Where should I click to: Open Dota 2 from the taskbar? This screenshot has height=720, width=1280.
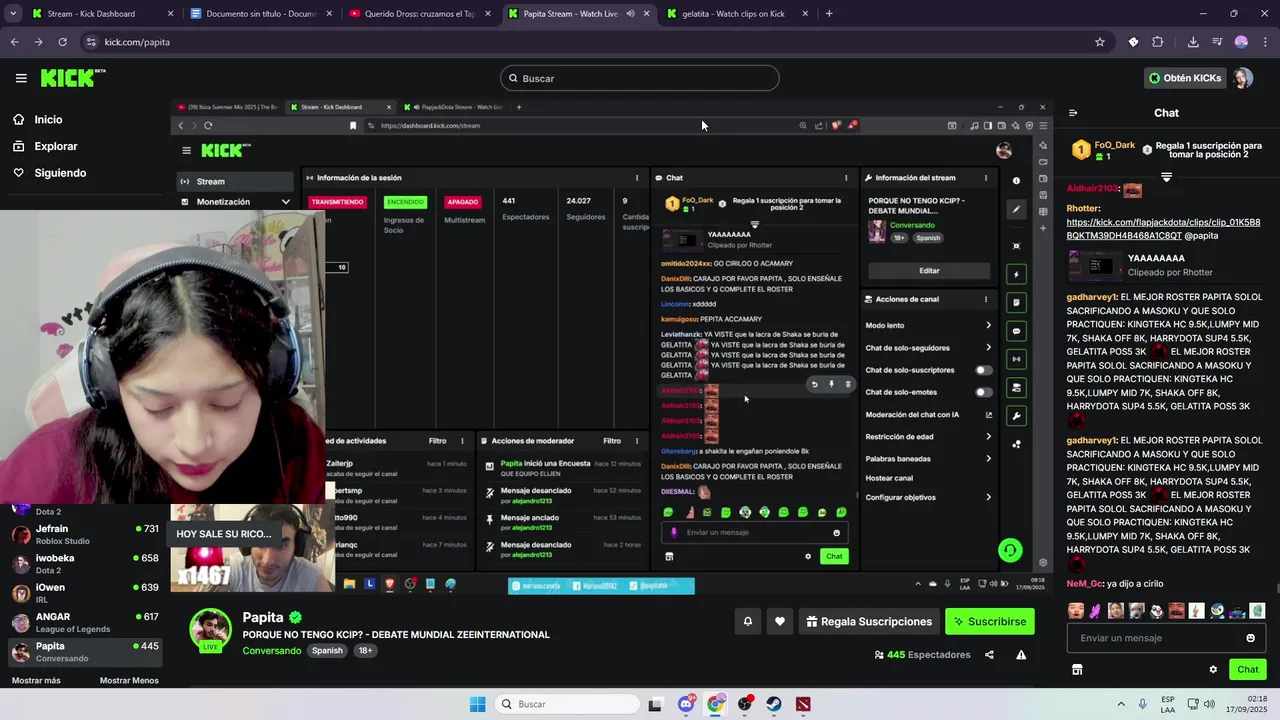(803, 704)
